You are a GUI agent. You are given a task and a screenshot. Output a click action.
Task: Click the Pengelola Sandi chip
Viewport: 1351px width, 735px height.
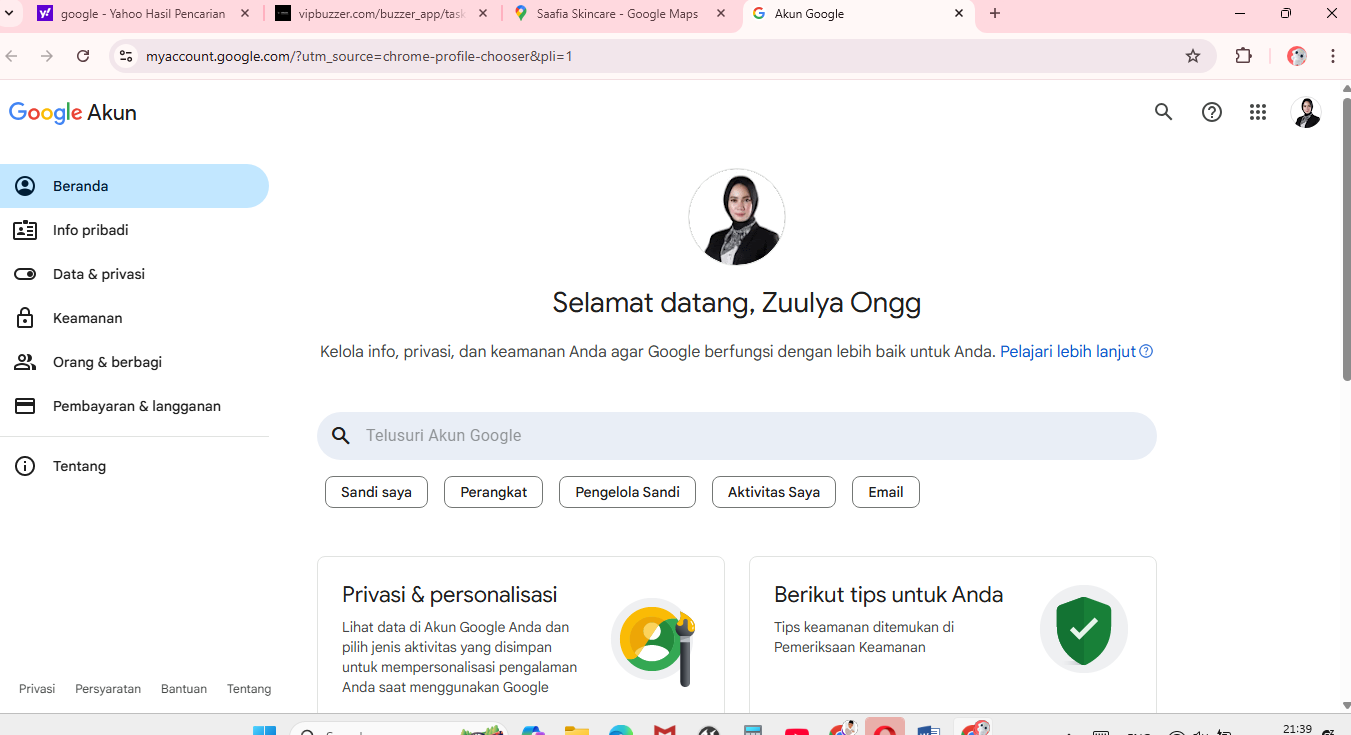point(628,492)
